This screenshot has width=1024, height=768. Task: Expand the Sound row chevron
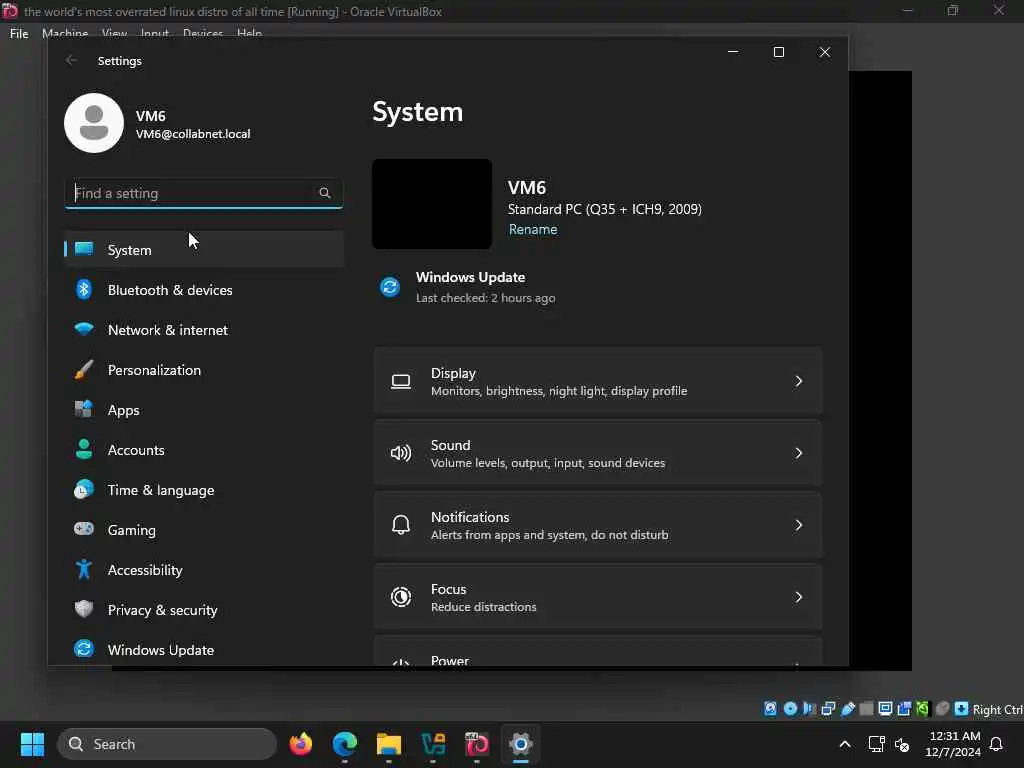798,453
